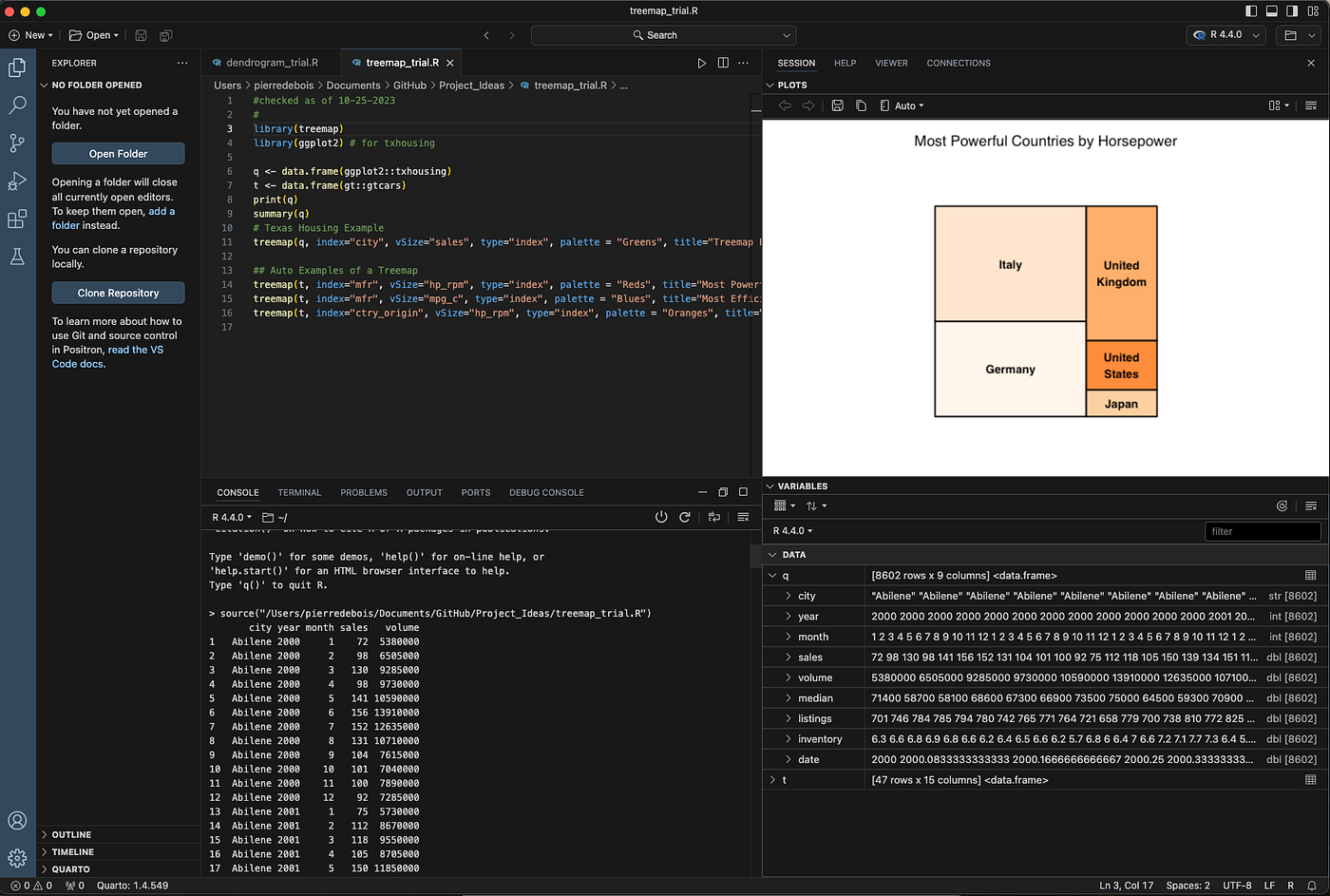Restart the R console session

685,517
